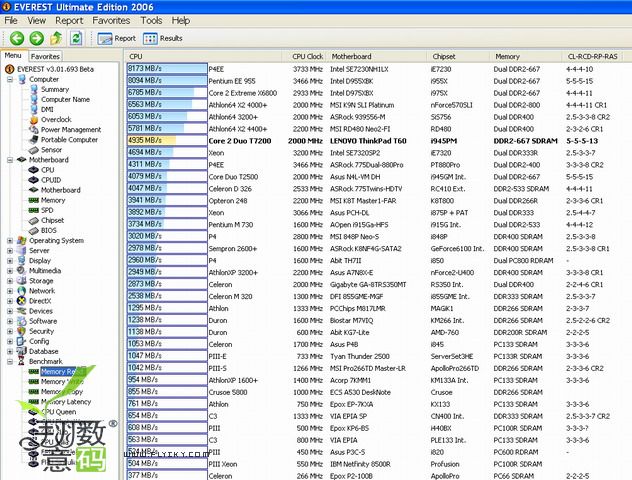Viewport: 632px width, 480px height.
Task: Select the Config icon in tree
Action: pyautogui.click(x=22, y=341)
